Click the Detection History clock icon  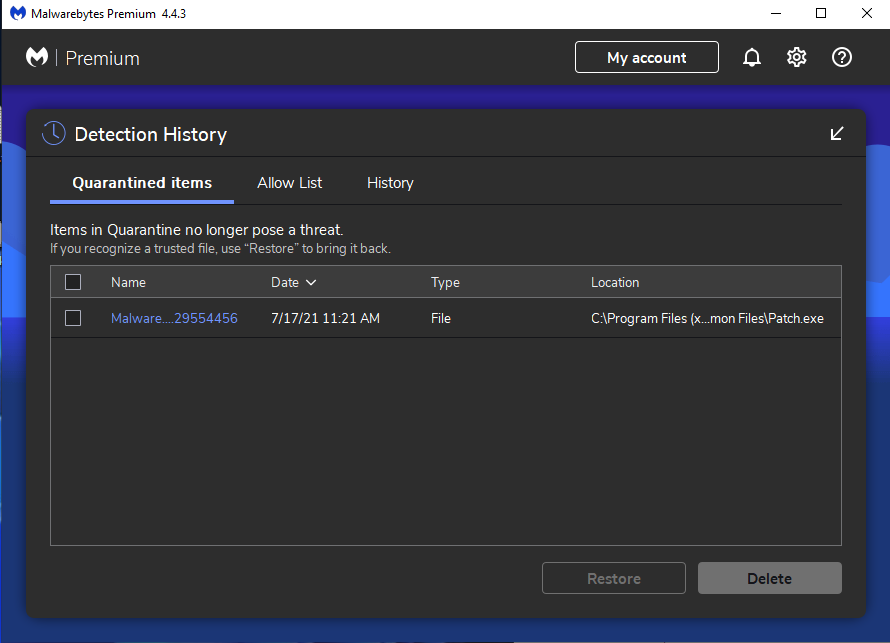point(54,133)
